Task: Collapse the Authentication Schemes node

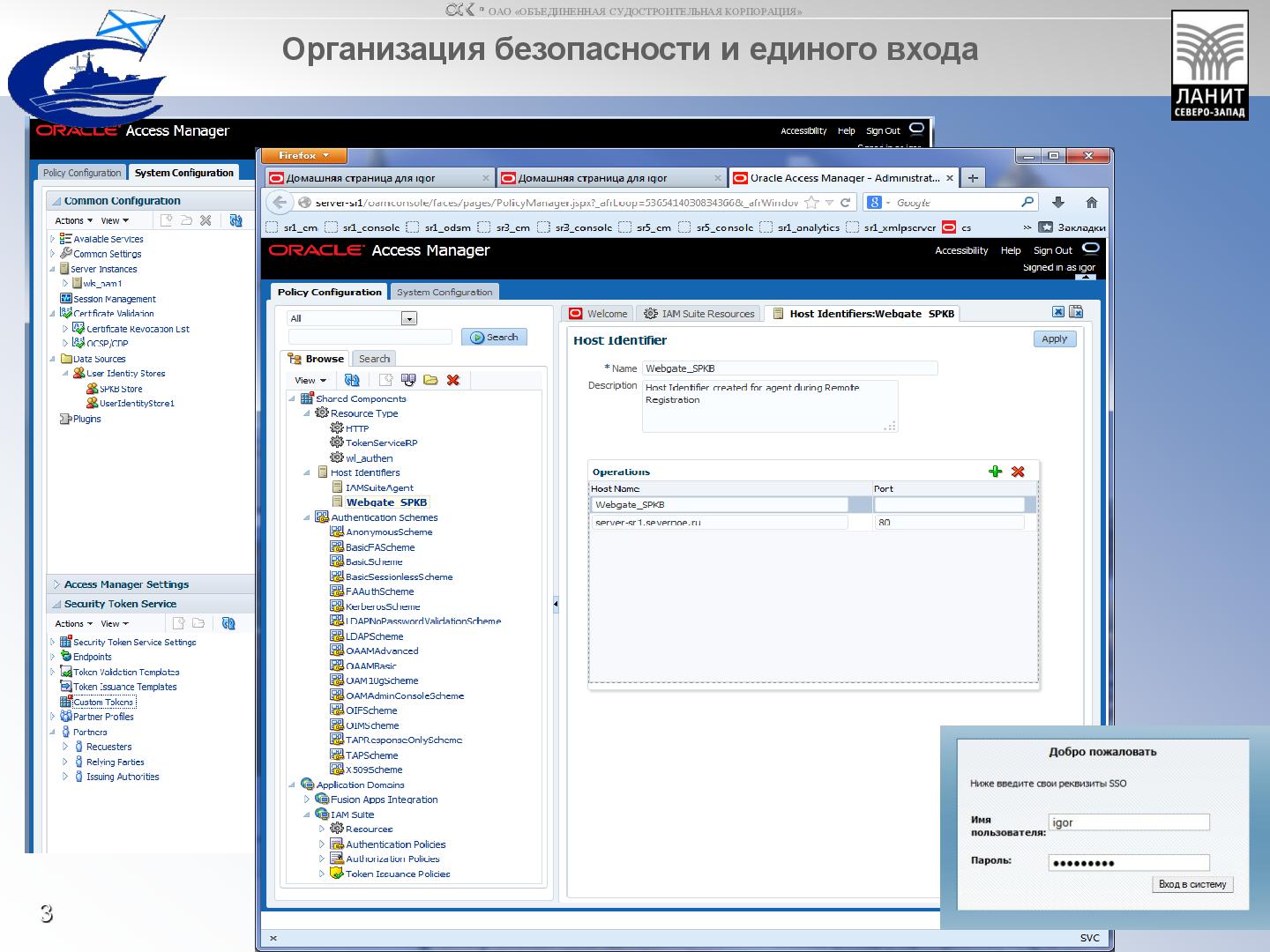Action: coord(307,517)
